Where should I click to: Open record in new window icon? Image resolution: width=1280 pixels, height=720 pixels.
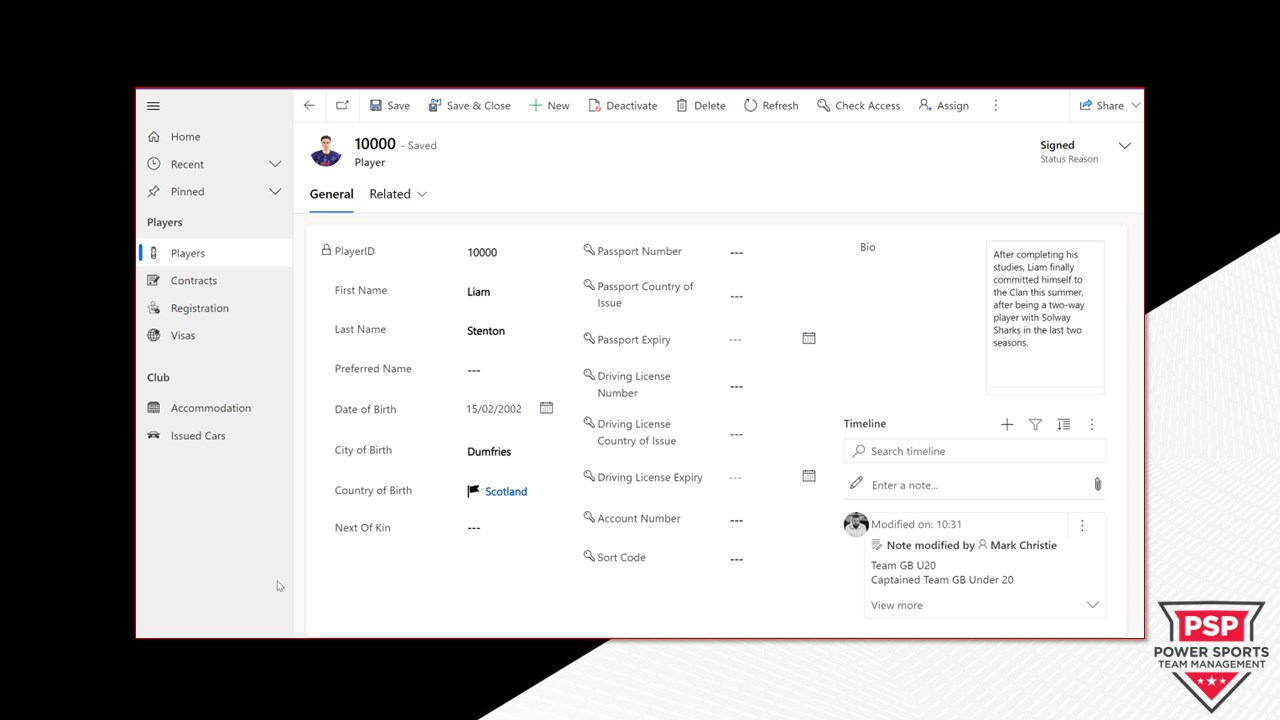[342, 105]
